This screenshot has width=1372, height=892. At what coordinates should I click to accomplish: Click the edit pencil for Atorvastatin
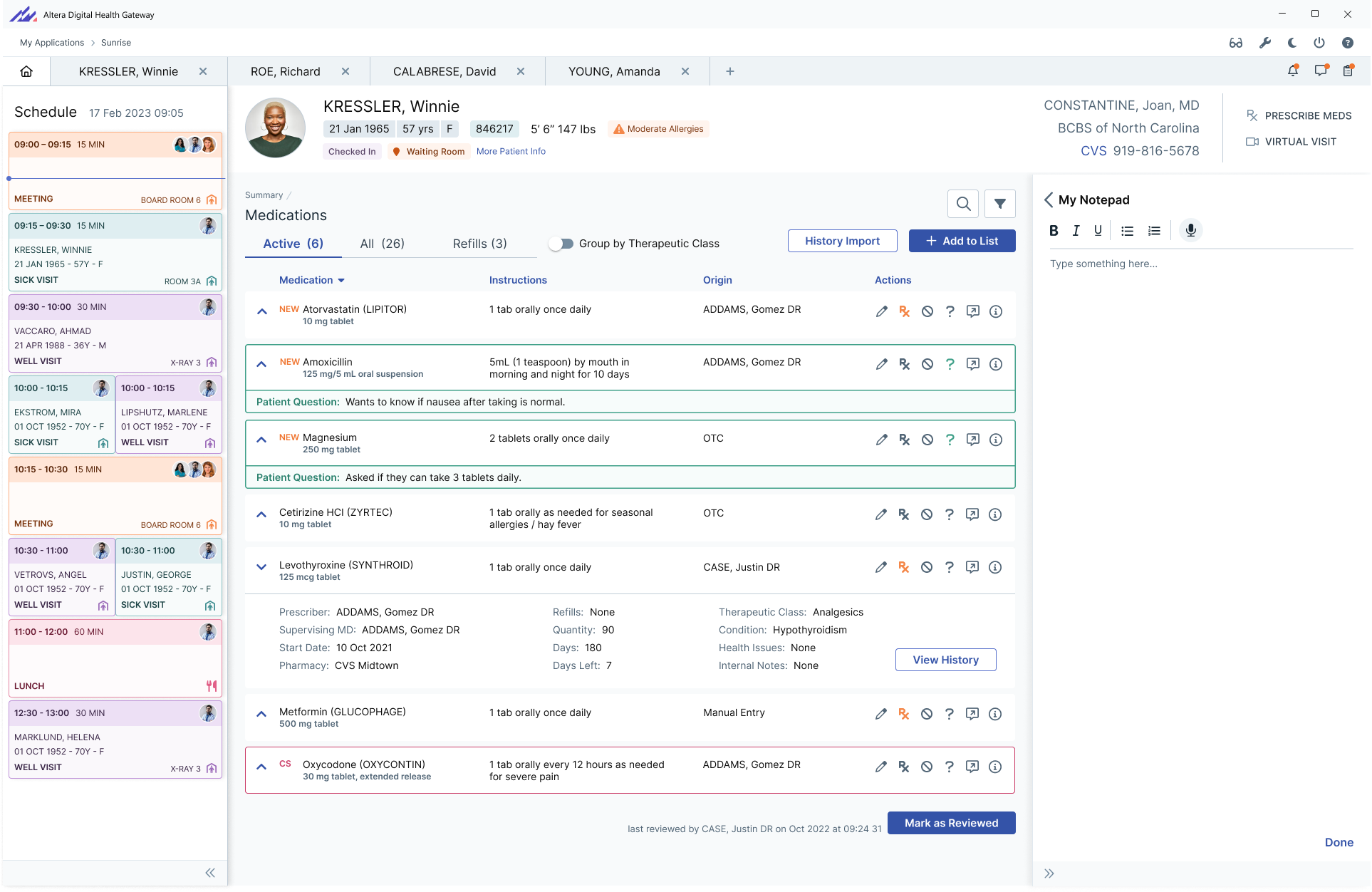click(x=881, y=311)
